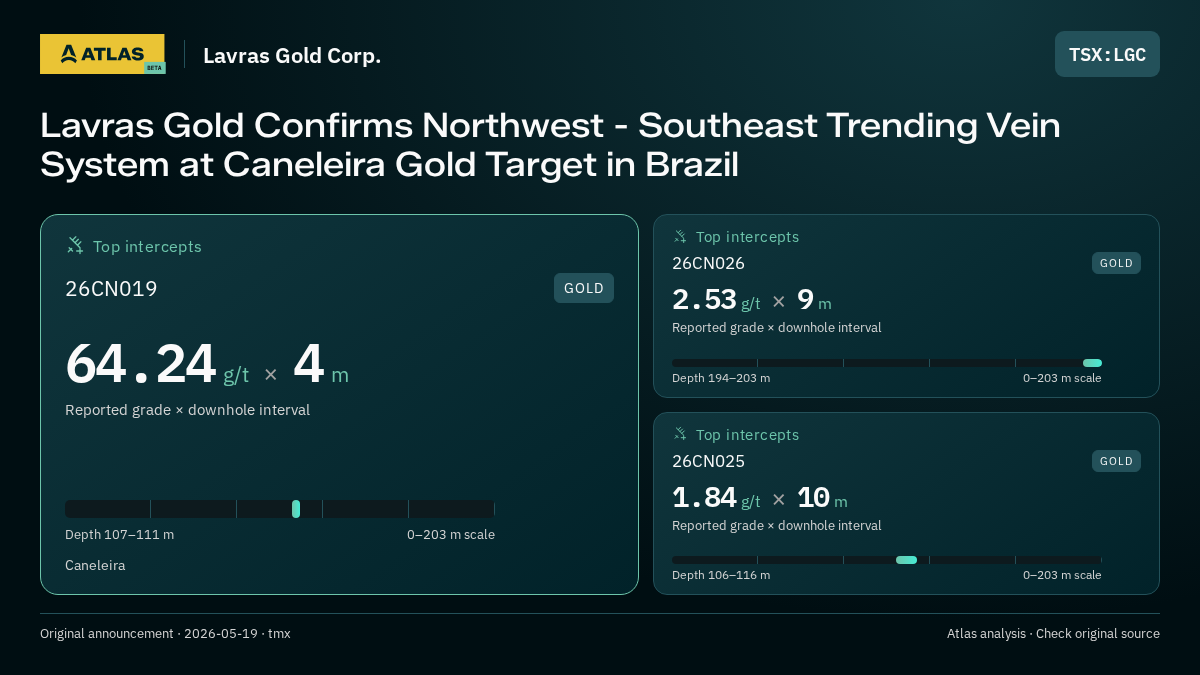Click the 64.24 g/t grade value
This screenshot has width=1200, height=675.
pyautogui.click(x=157, y=364)
